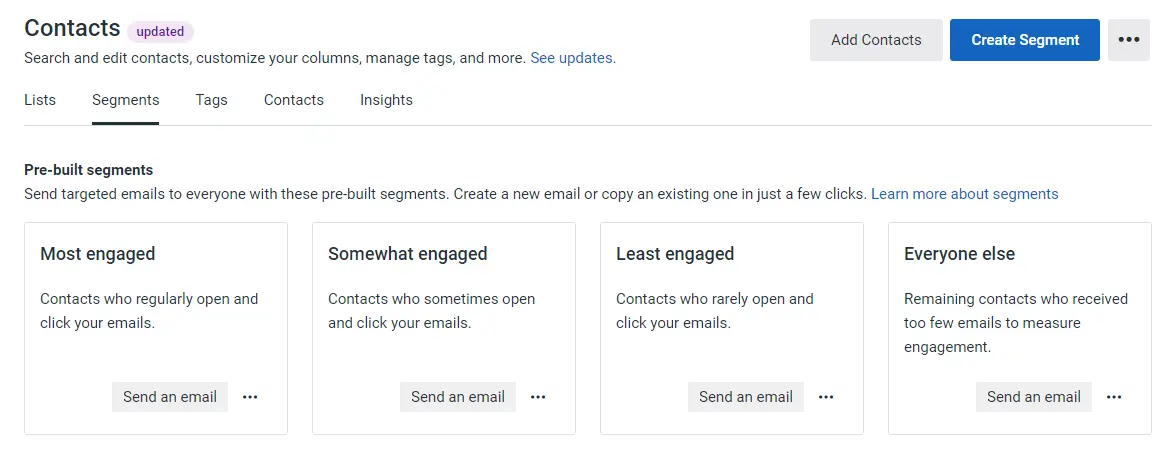Send an email to Least engaged segment
This screenshot has height=449, width=1176.
pyautogui.click(x=746, y=397)
